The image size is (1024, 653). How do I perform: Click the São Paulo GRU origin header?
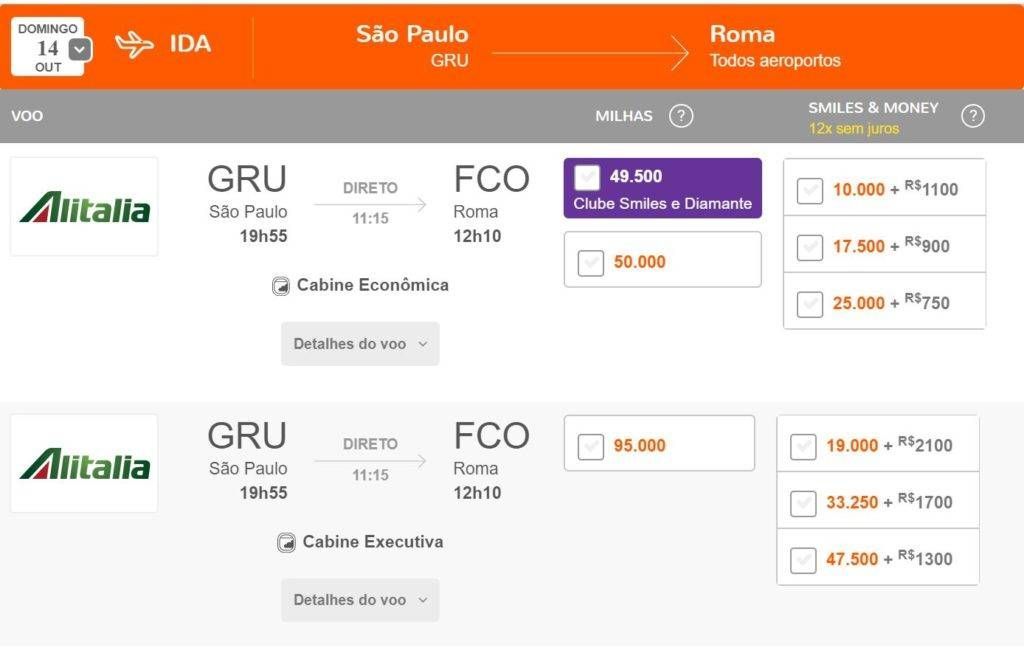(x=412, y=46)
